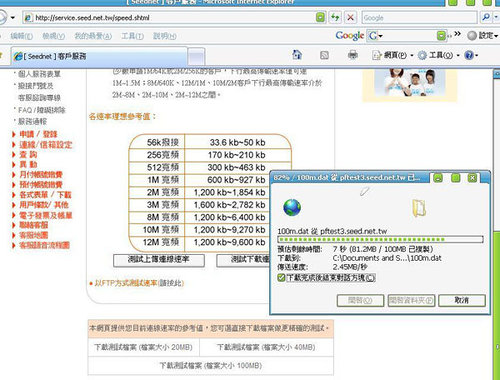Open the 說明(H) menu
This screenshot has height=380, width=500.
165,36
